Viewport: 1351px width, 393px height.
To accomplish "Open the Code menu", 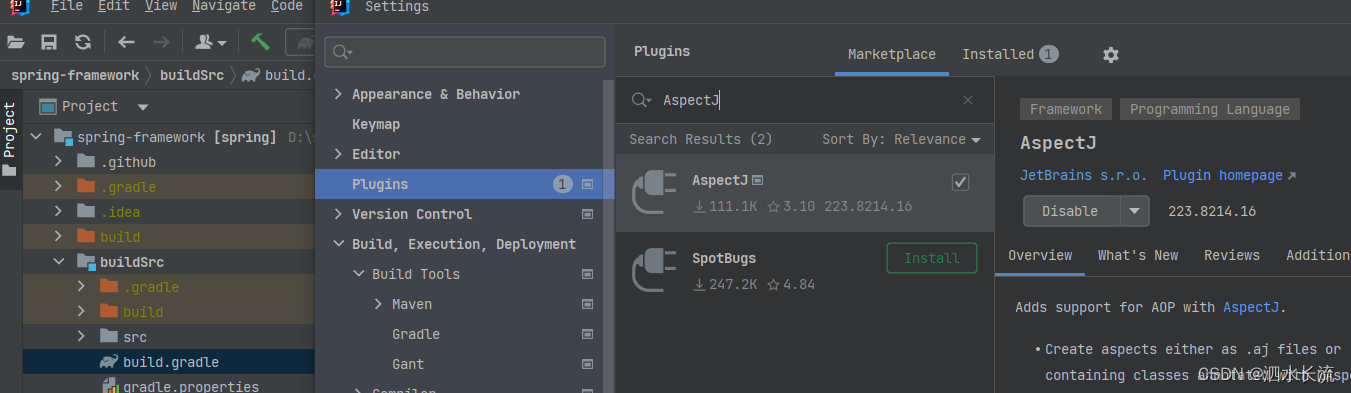I will (287, 6).
